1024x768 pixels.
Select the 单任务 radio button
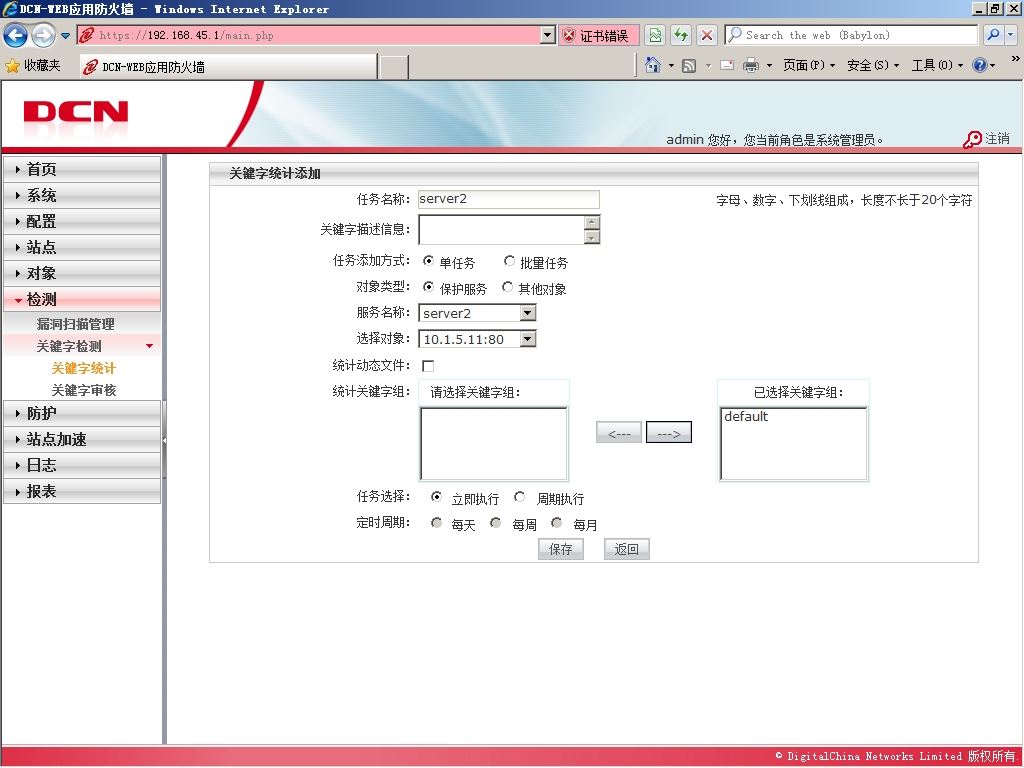coord(428,261)
